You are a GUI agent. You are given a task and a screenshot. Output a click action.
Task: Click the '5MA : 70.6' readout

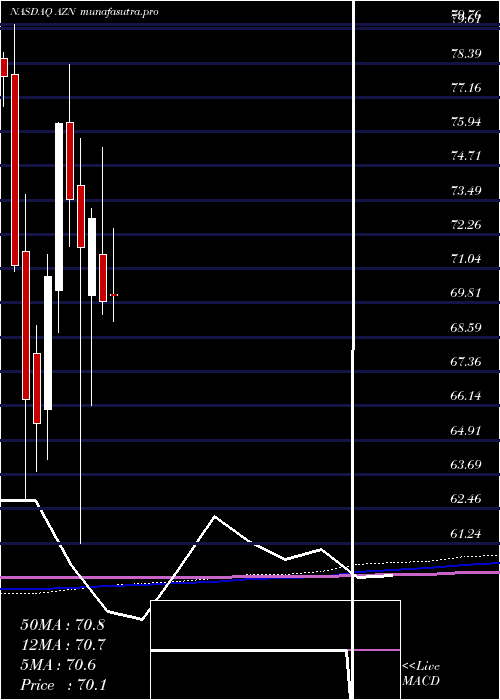[58, 665]
